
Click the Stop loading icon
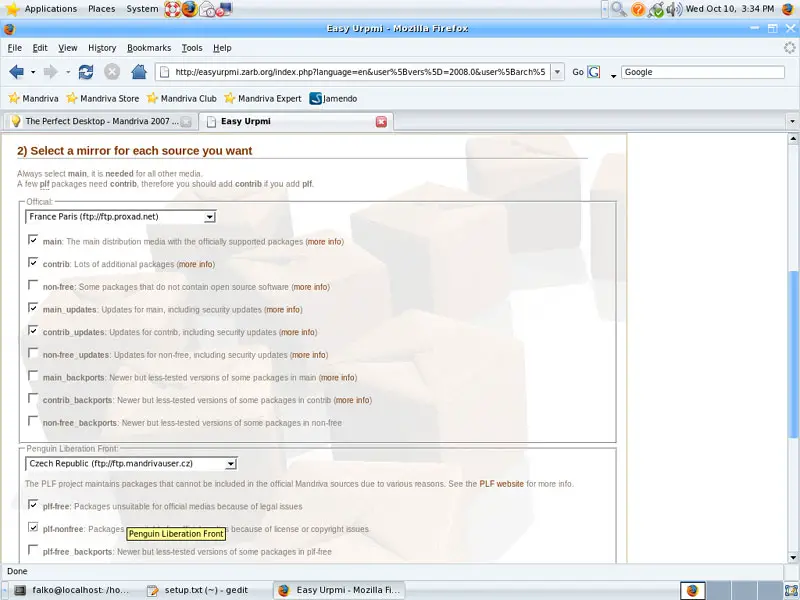(x=112, y=72)
